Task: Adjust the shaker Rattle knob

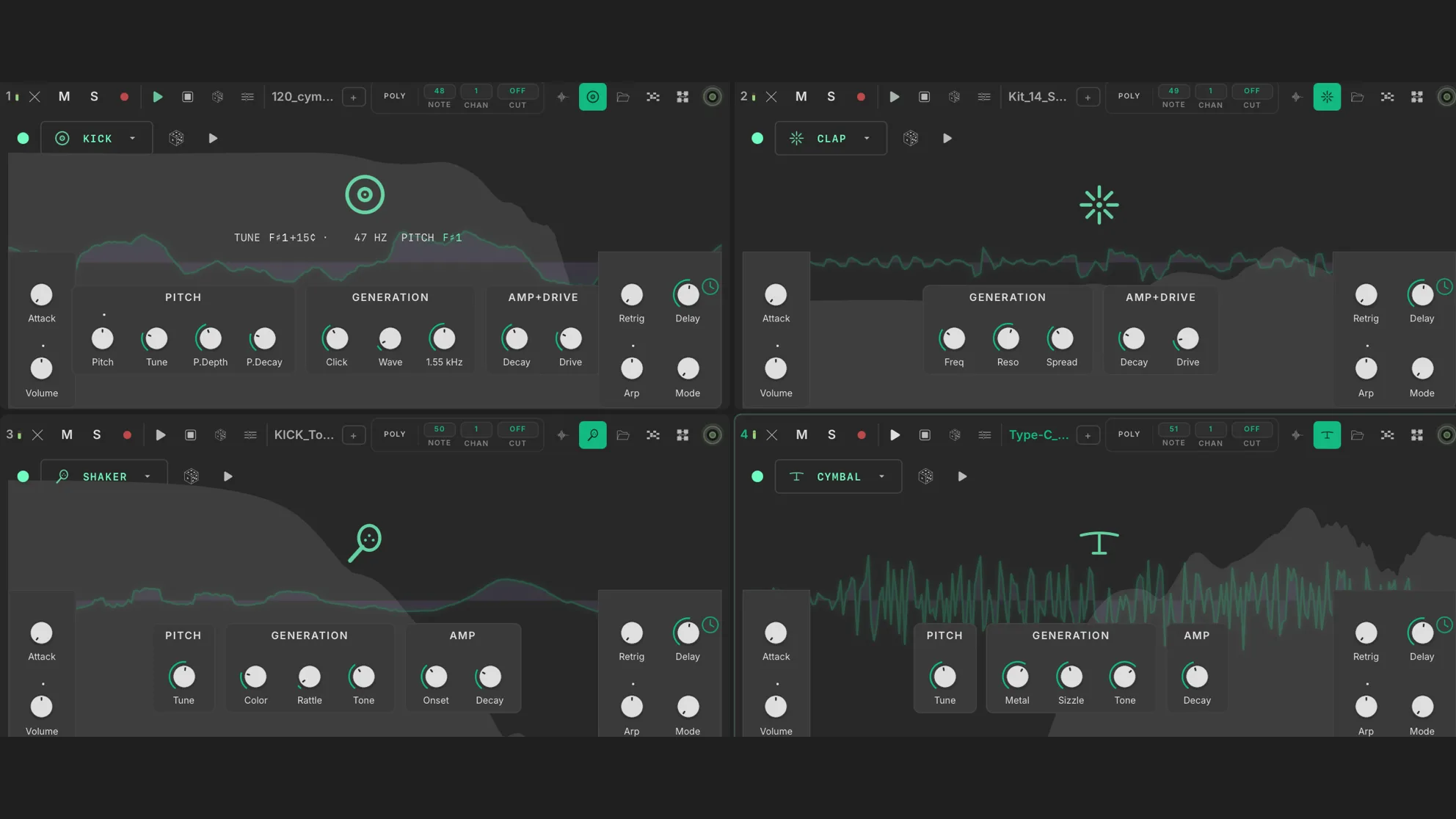Action: pos(310,677)
